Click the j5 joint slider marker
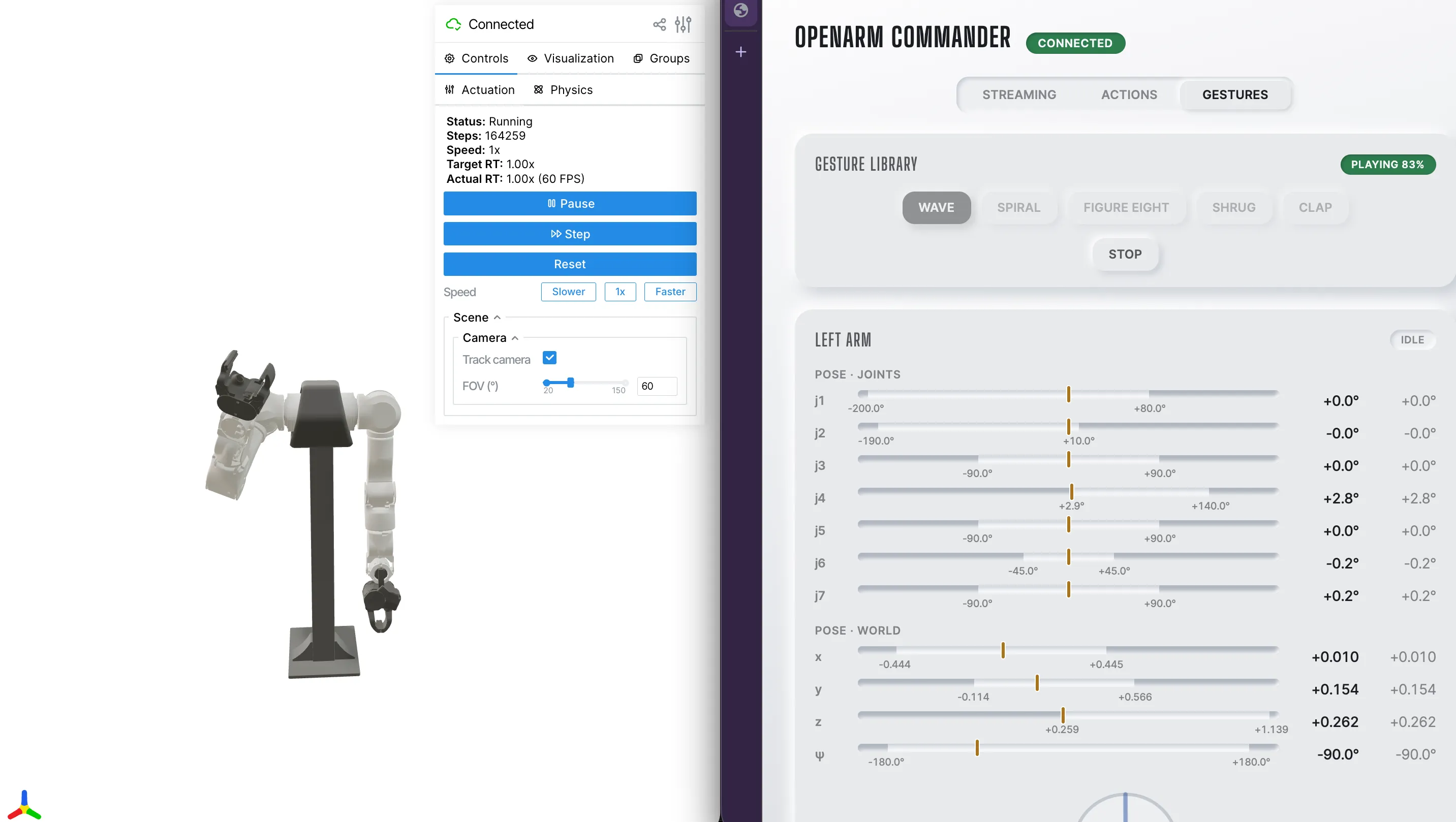 (x=1068, y=524)
